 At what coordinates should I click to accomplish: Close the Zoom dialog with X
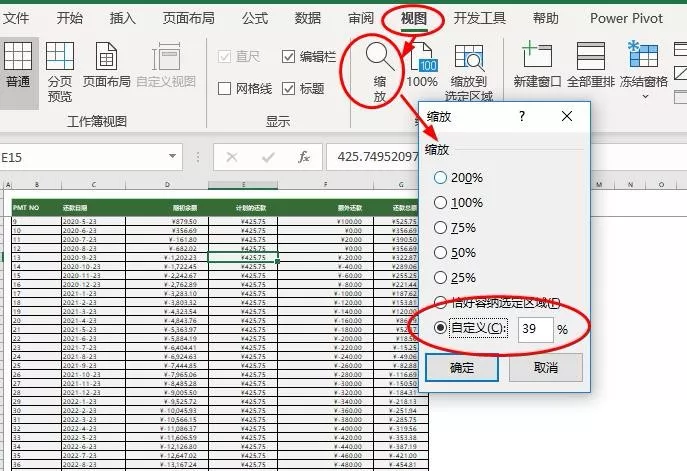(567, 116)
